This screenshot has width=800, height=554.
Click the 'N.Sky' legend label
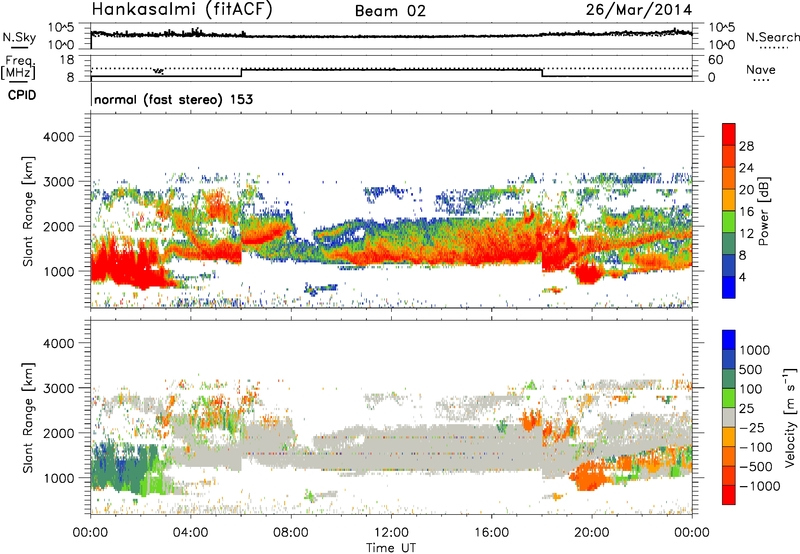coord(19,37)
